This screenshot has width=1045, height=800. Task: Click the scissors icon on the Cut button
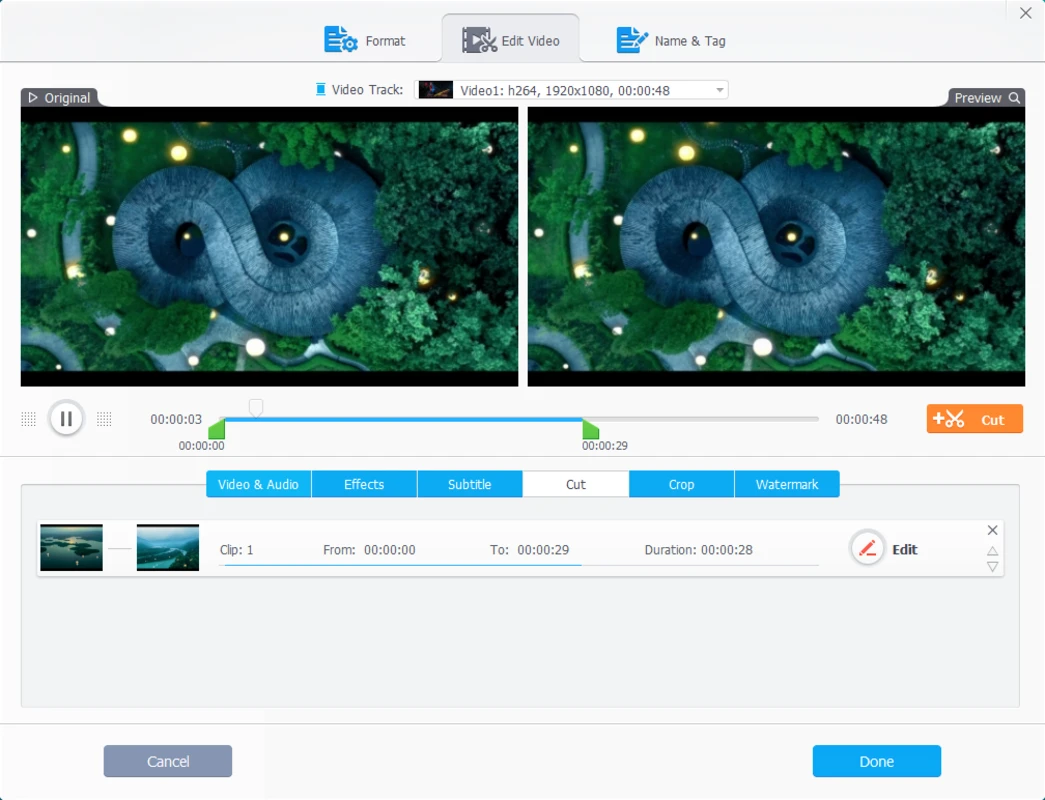953,418
